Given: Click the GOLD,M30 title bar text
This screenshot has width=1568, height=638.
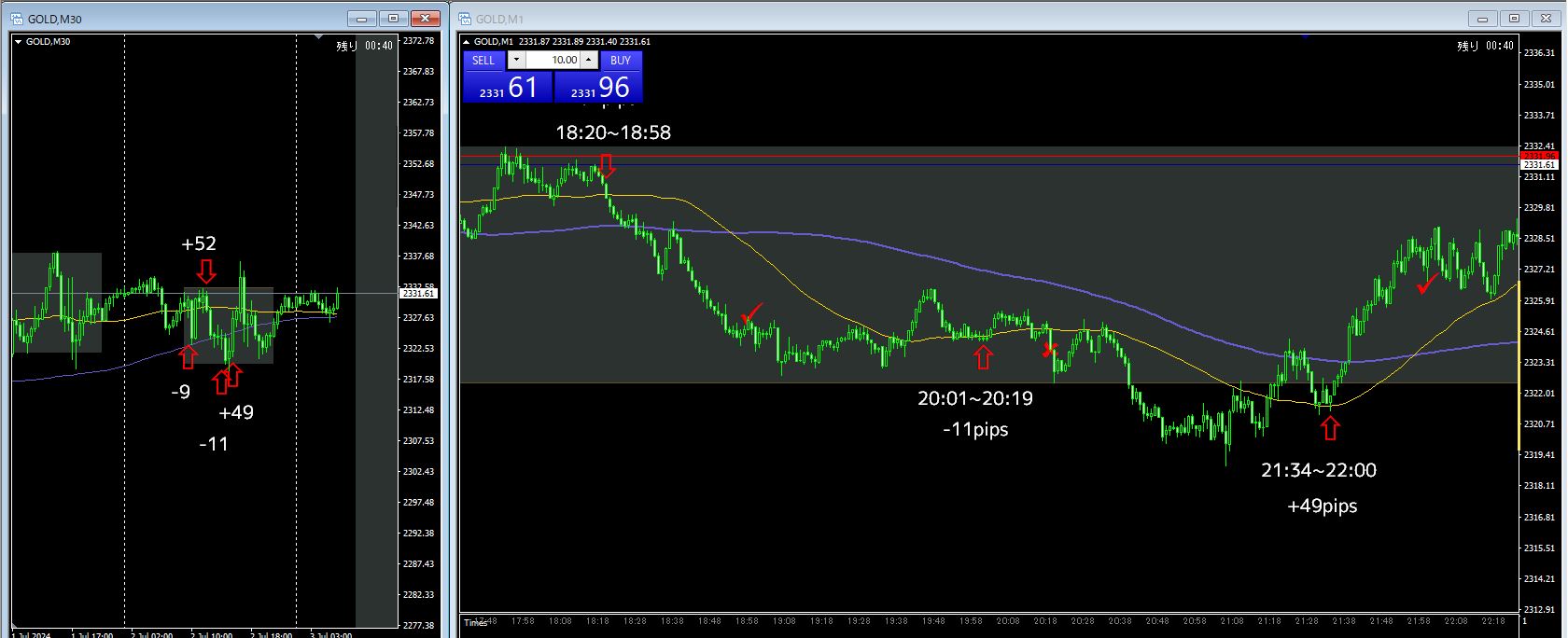Looking at the screenshot, I should tap(53, 19).
